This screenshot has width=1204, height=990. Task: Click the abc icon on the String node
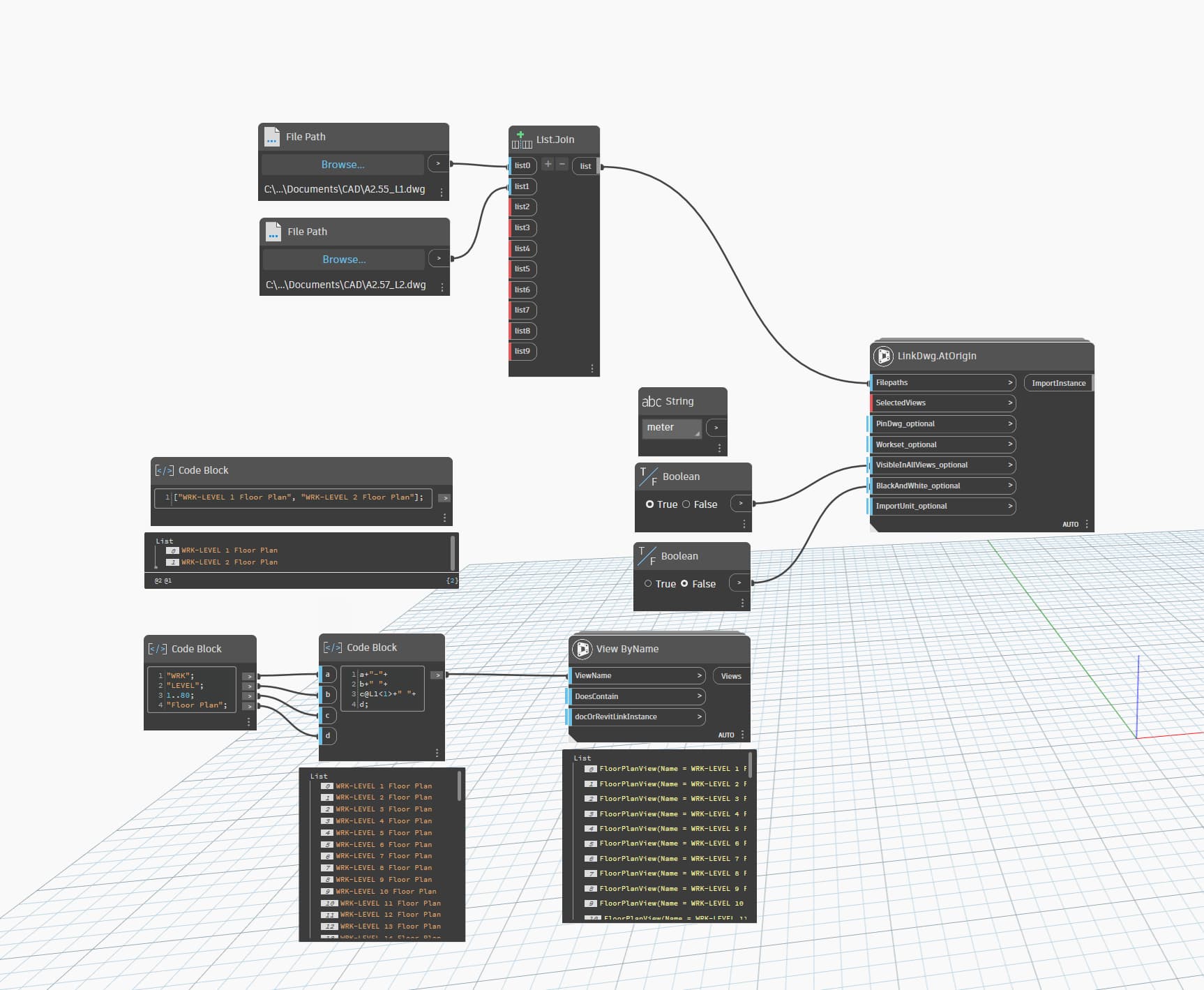point(652,401)
